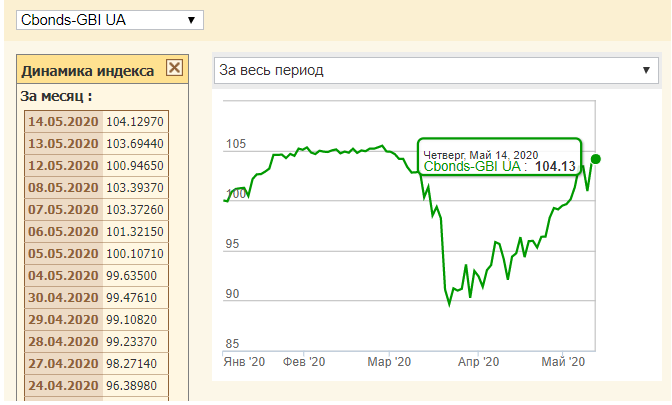Click the value 96.38980
This screenshot has height=405, width=672.
click(132, 386)
